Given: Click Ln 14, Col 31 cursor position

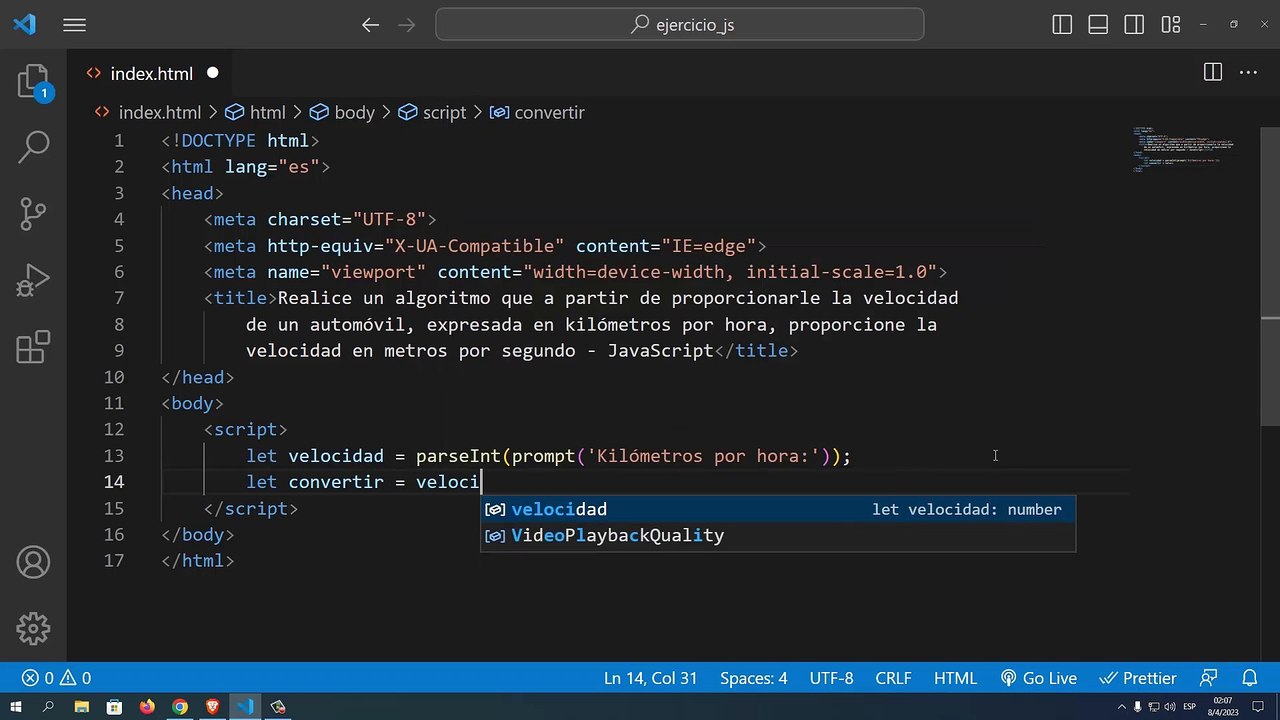Looking at the screenshot, I should click(650, 678).
